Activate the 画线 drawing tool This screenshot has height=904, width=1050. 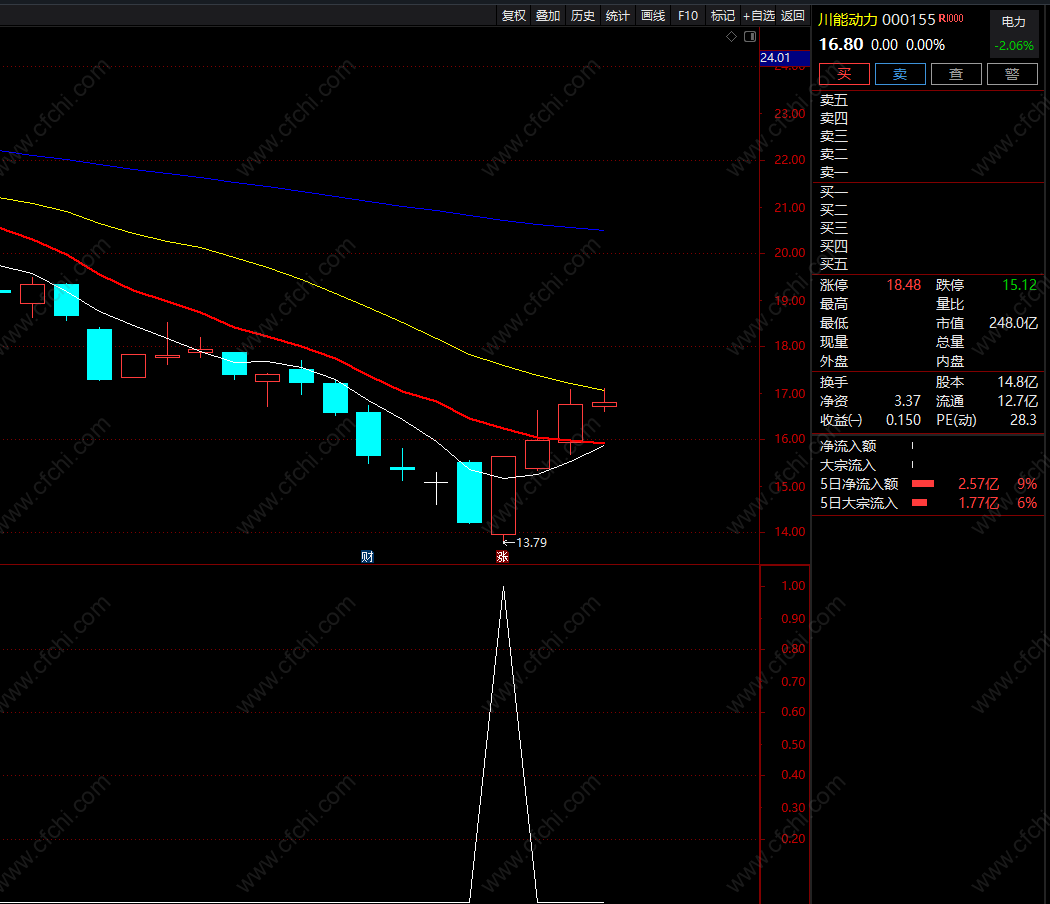[653, 15]
